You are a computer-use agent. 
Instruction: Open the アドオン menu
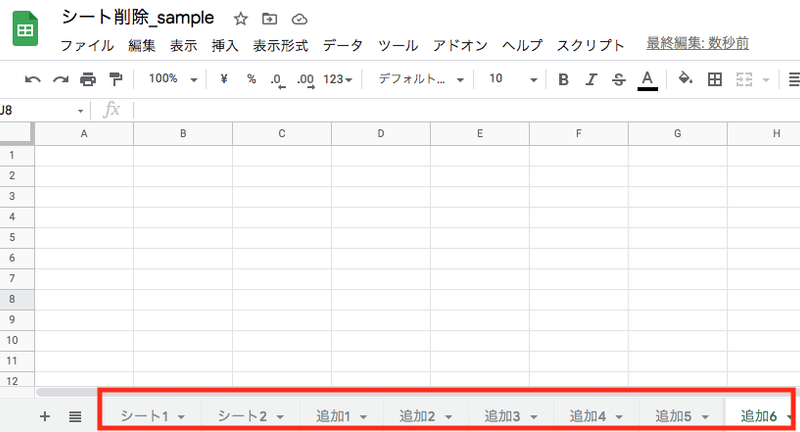tap(460, 45)
